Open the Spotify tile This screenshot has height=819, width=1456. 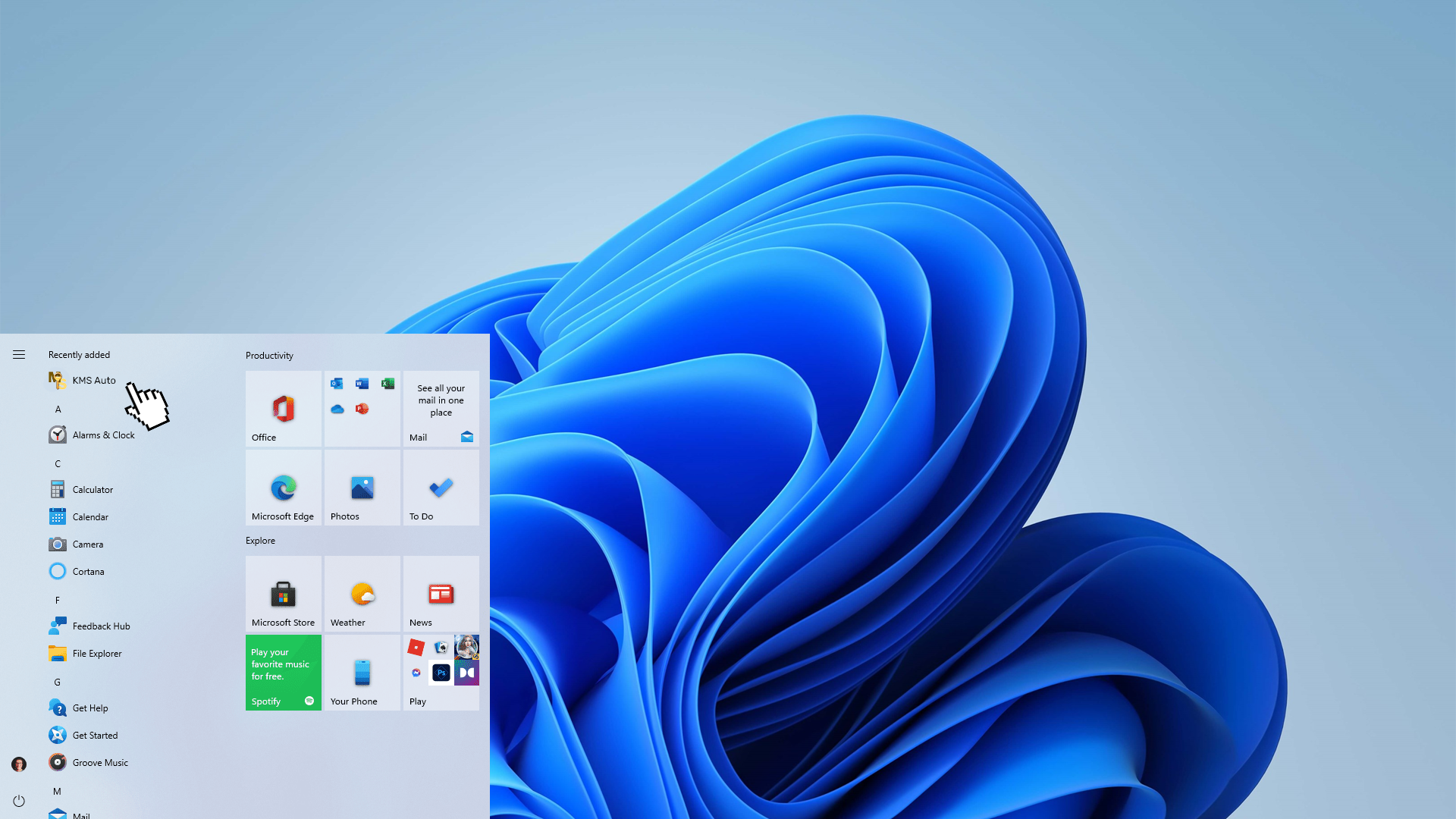coord(283,673)
